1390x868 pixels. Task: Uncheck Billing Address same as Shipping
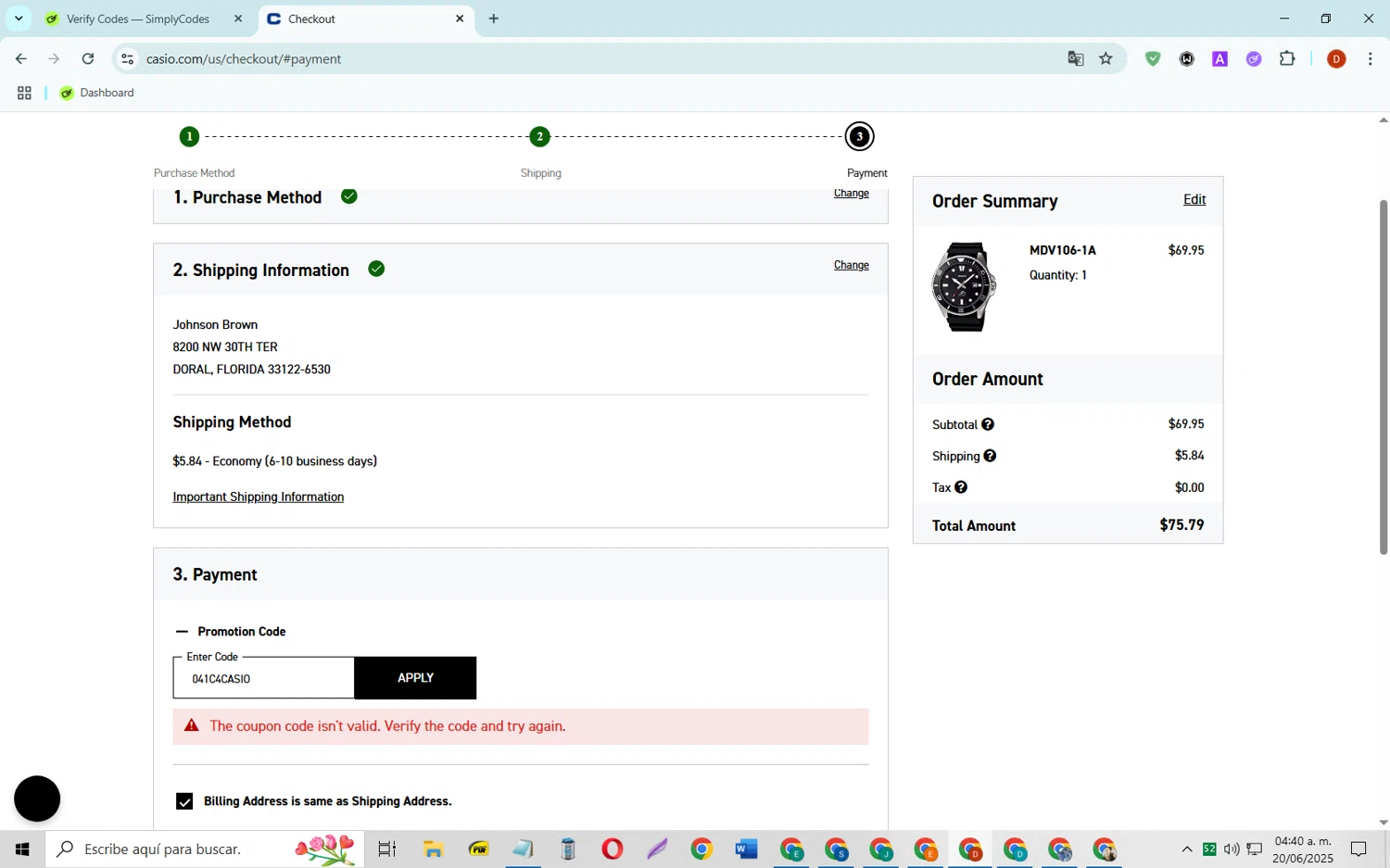click(184, 801)
